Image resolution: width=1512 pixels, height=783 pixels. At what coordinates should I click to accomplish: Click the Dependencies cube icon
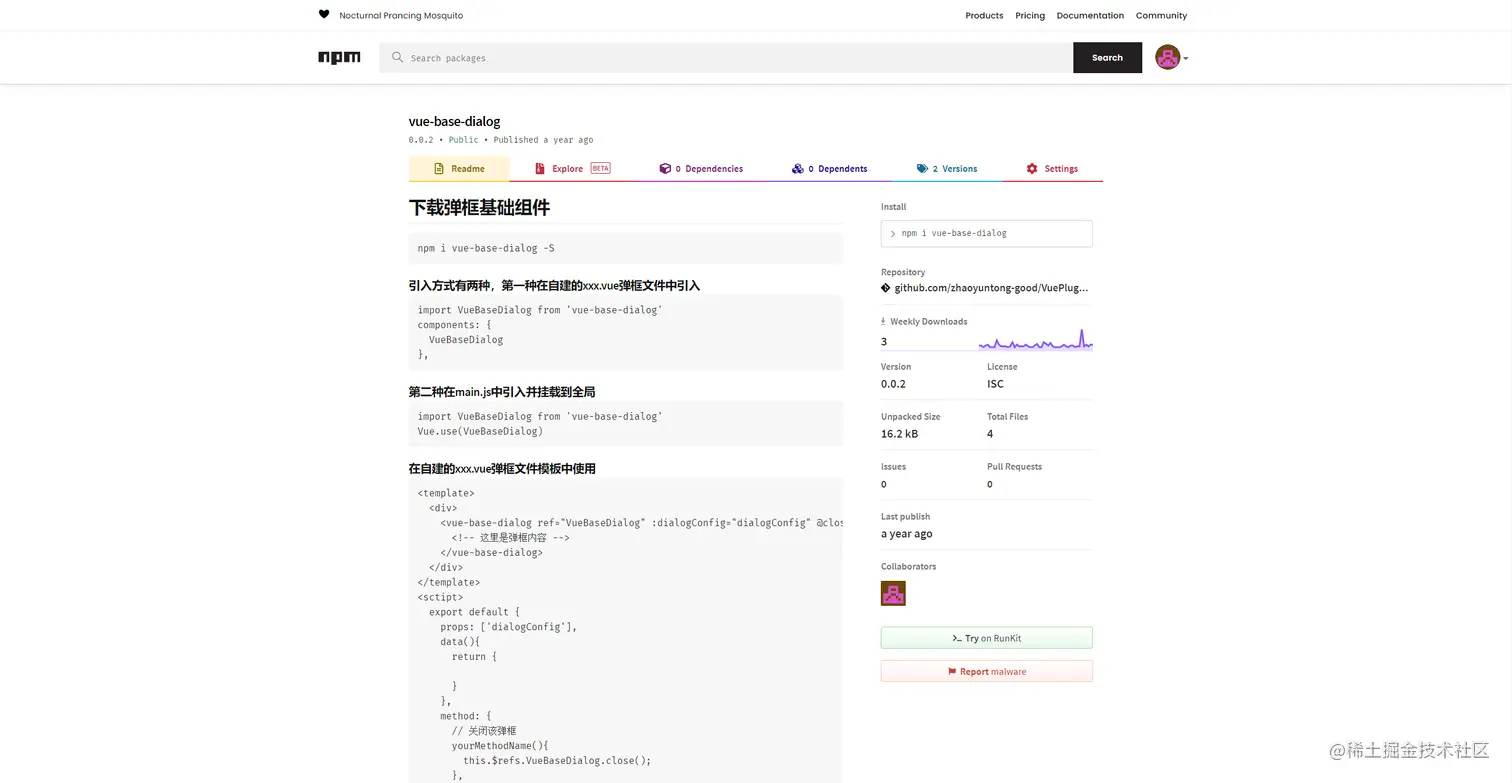pos(665,169)
